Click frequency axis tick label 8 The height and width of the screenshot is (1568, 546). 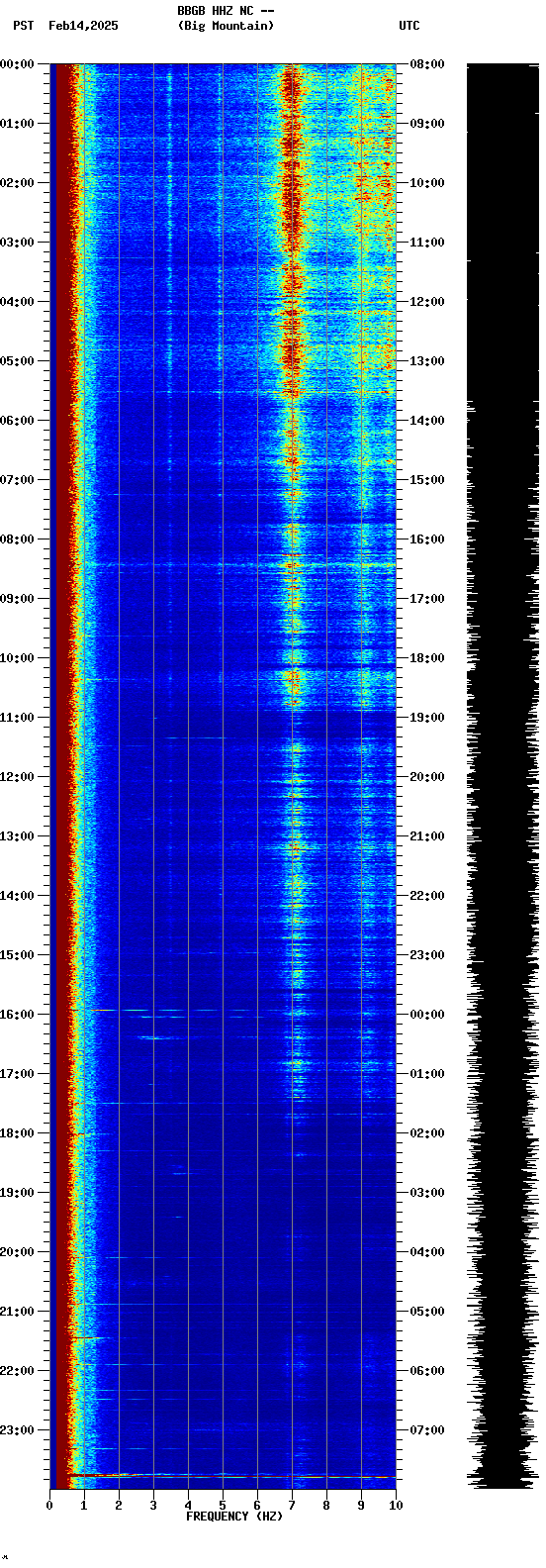pos(326,1506)
